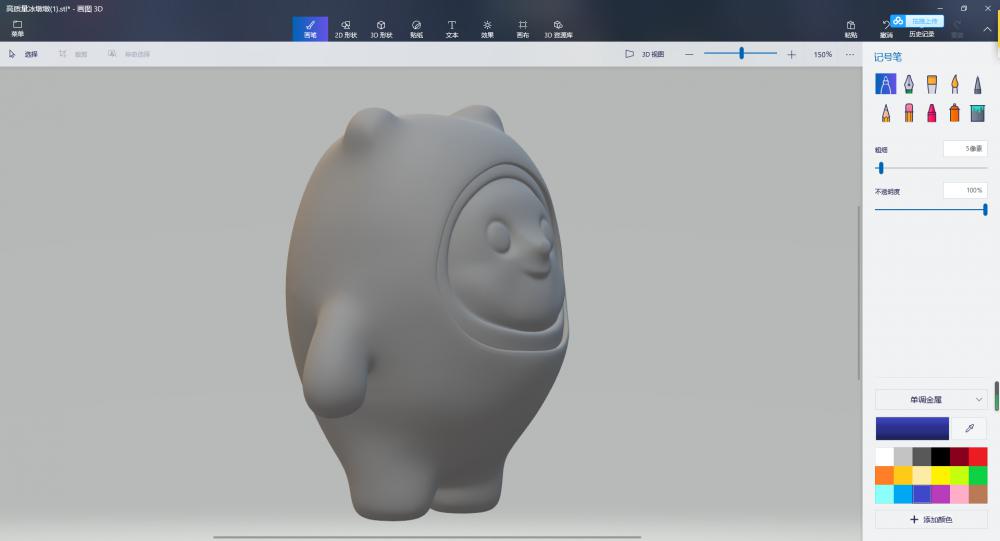
Task: Pick the purple color swatch
Action: pyautogui.click(x=940, y=494)
